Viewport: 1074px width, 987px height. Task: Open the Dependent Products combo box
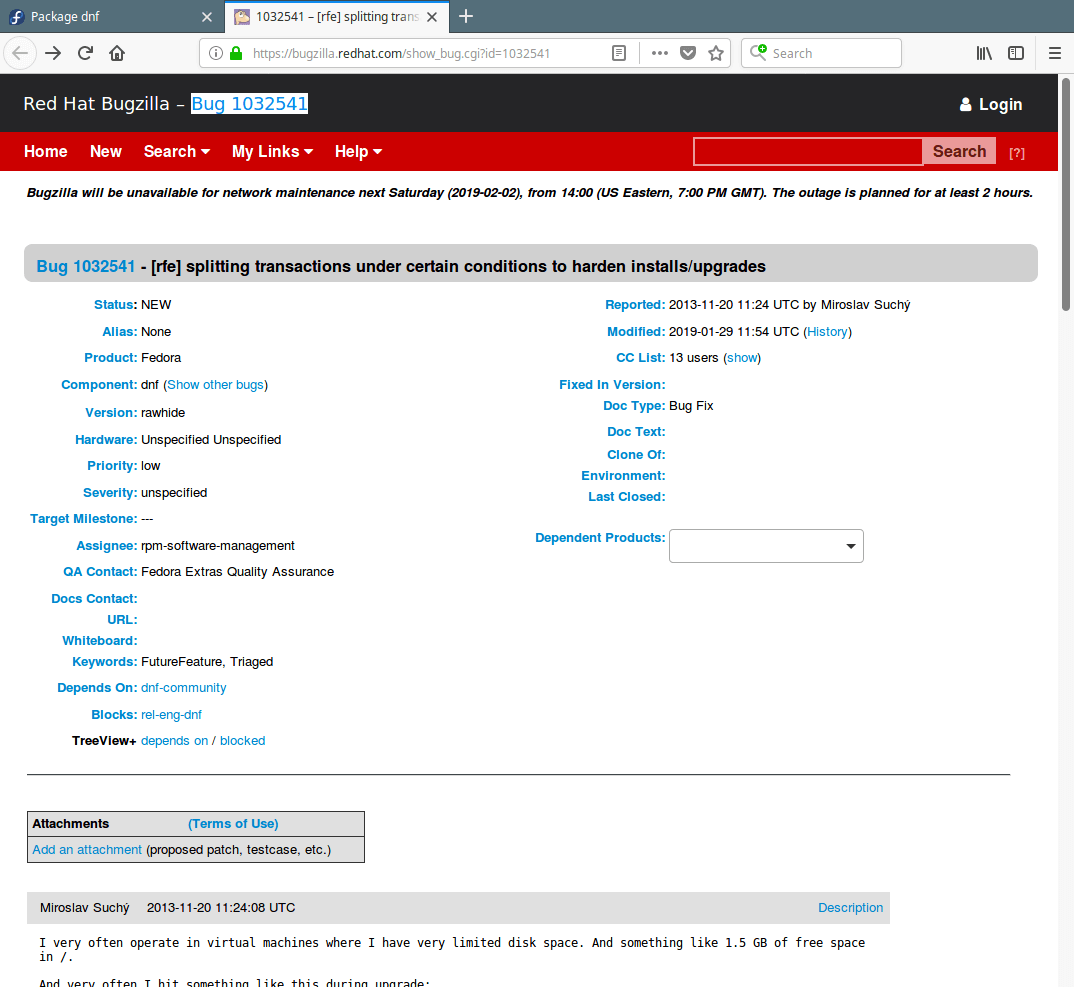pos(766,546)
